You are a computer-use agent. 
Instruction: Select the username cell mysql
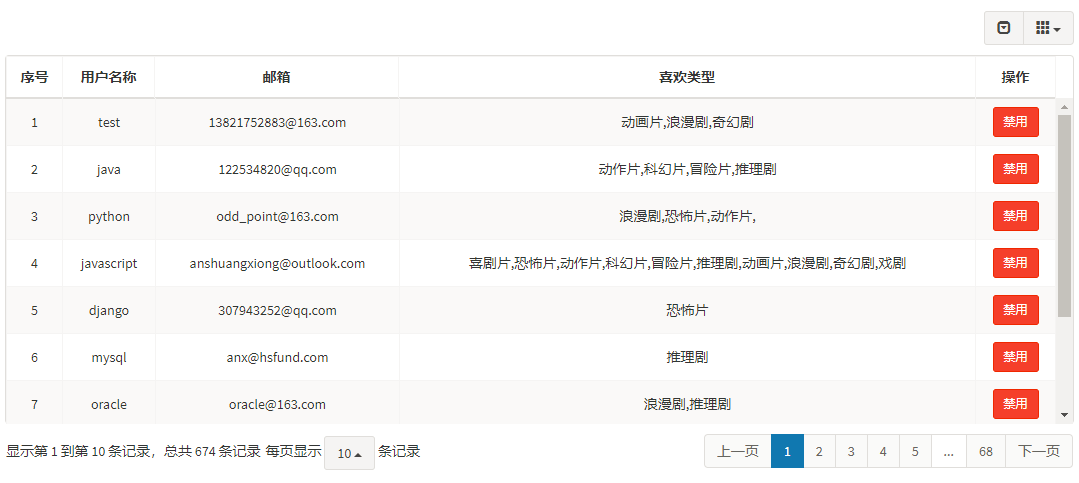[x=109, y=357]
